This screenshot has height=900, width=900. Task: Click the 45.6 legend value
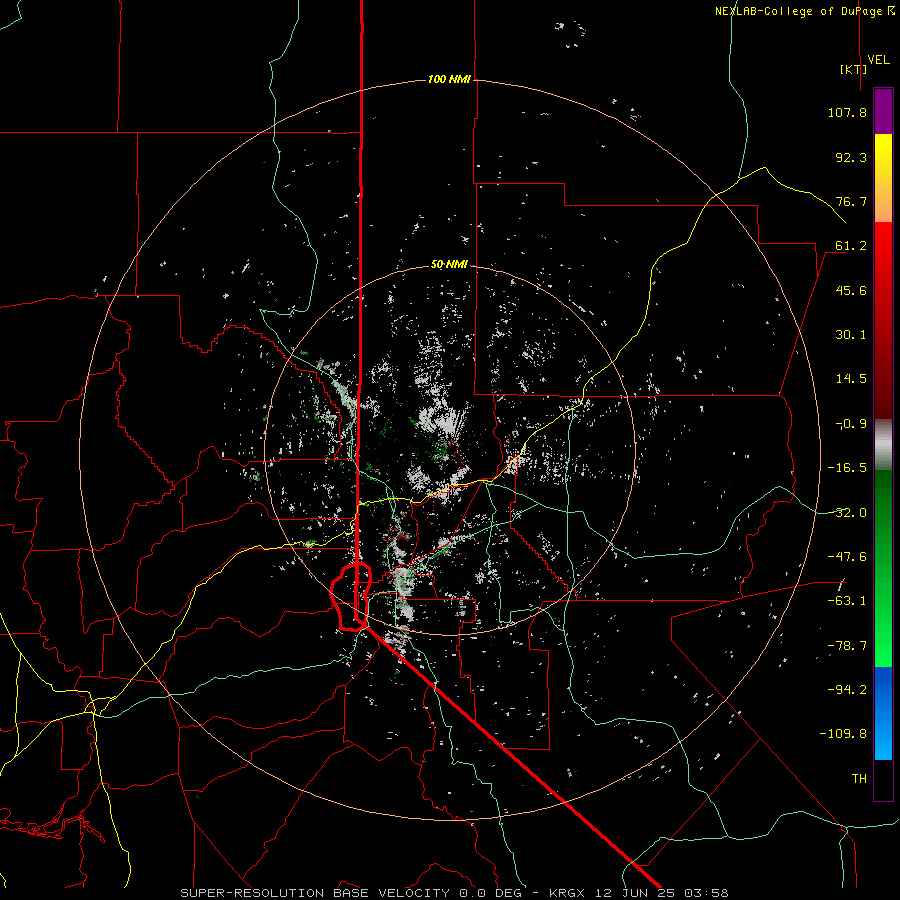pos(851,290)
